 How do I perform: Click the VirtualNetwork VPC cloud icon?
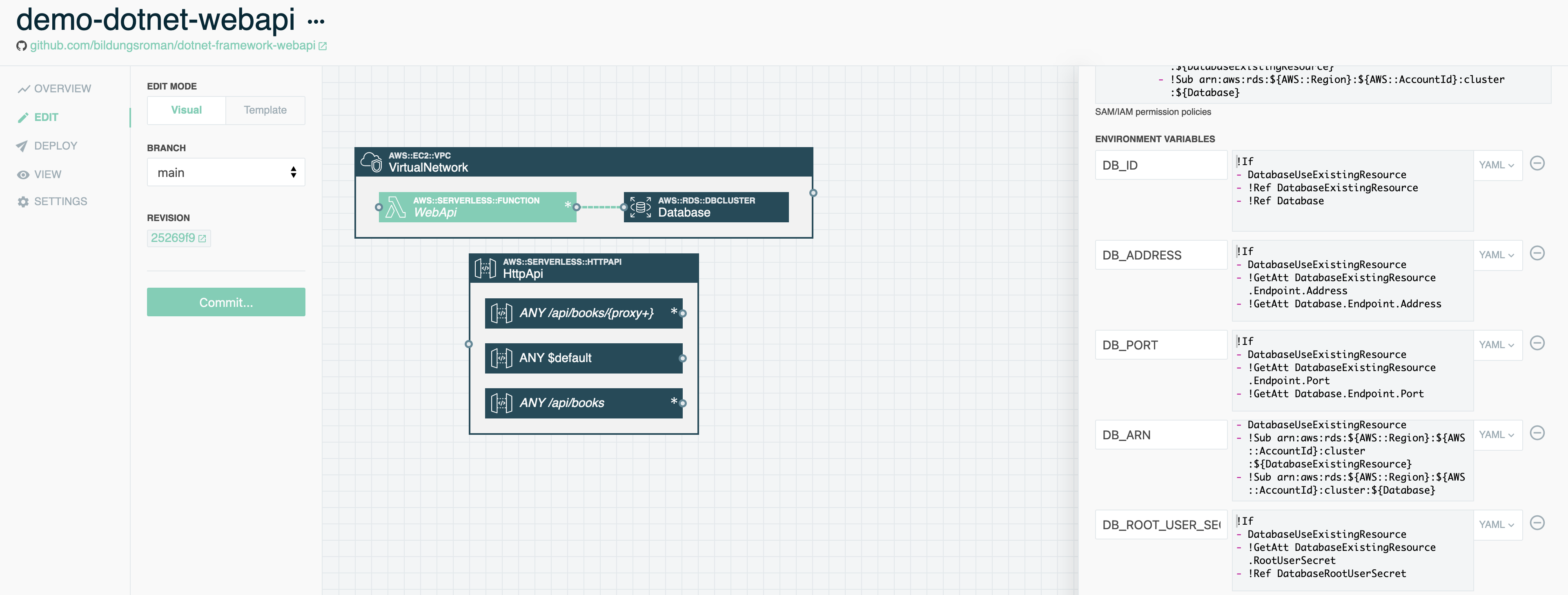click(371, 162)
